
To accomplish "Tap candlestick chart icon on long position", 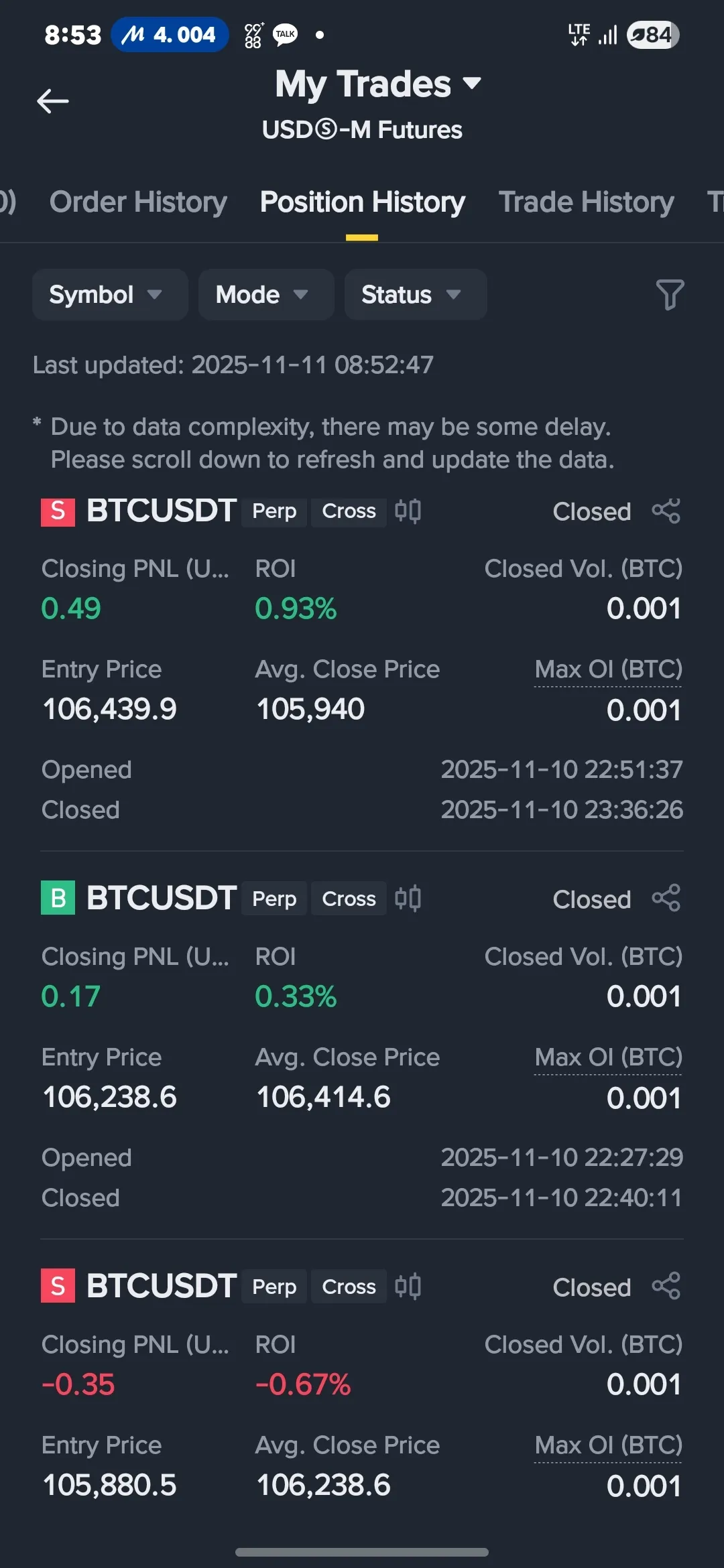I will pyautogui.click(x=408, y=899).
